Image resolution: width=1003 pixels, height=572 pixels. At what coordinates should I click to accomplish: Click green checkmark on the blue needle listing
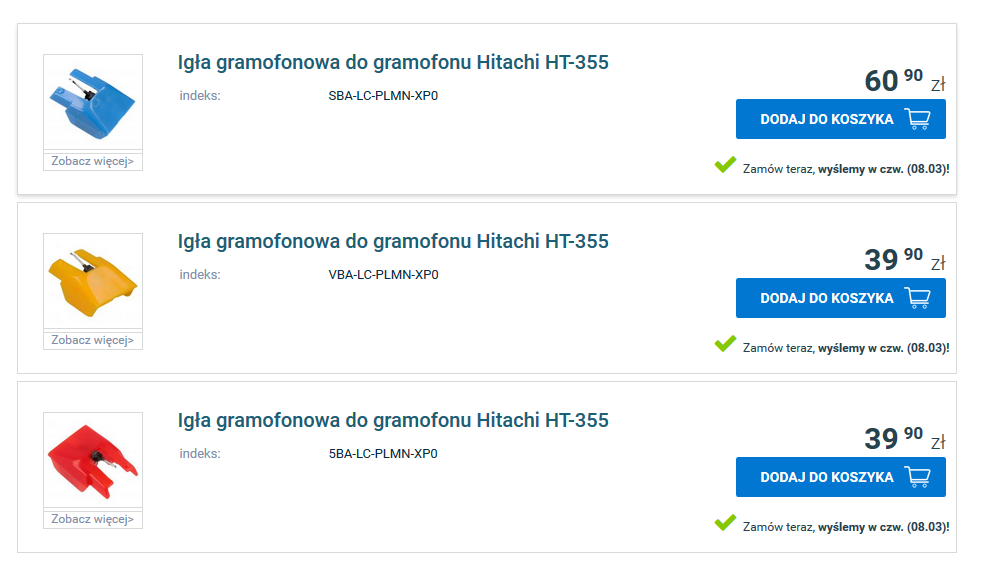click(725, 165)
